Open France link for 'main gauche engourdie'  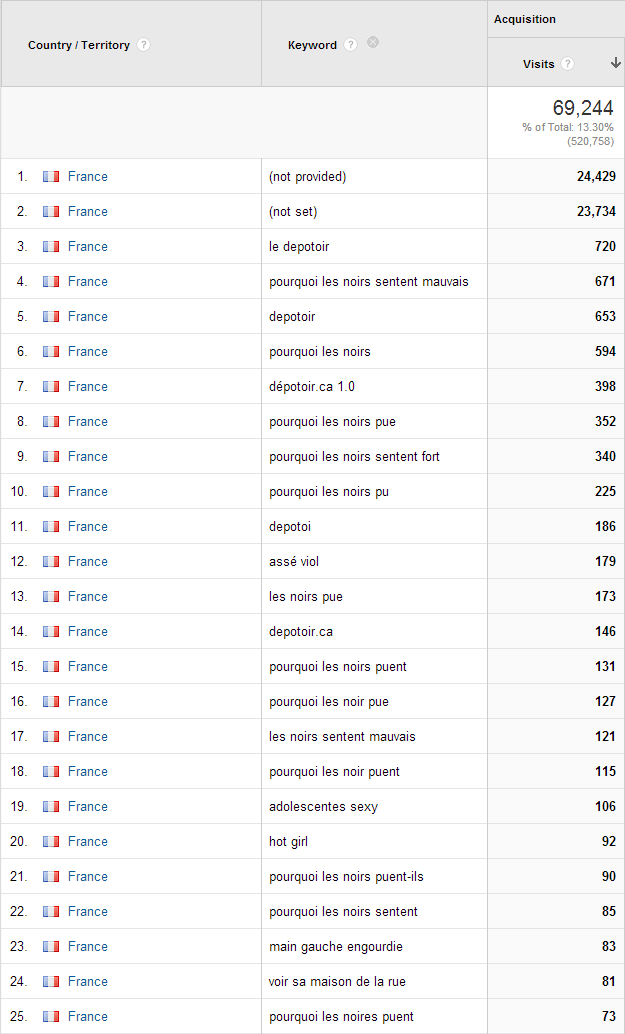(88, 946)
